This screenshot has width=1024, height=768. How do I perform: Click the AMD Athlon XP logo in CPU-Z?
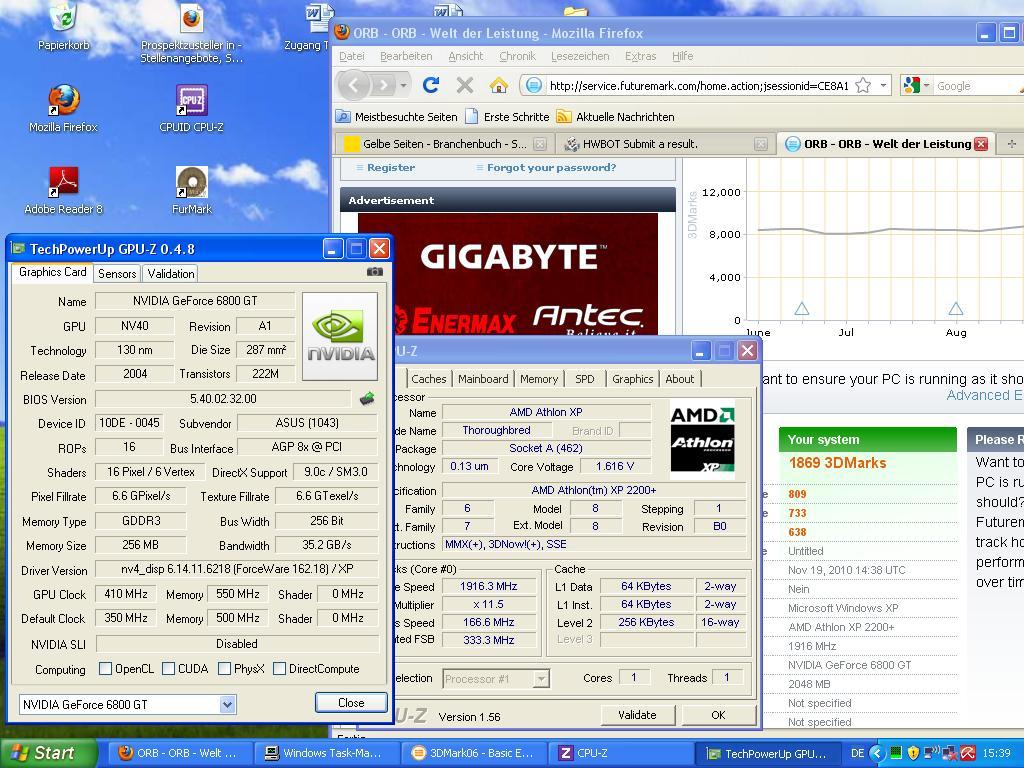coord(702,440)
